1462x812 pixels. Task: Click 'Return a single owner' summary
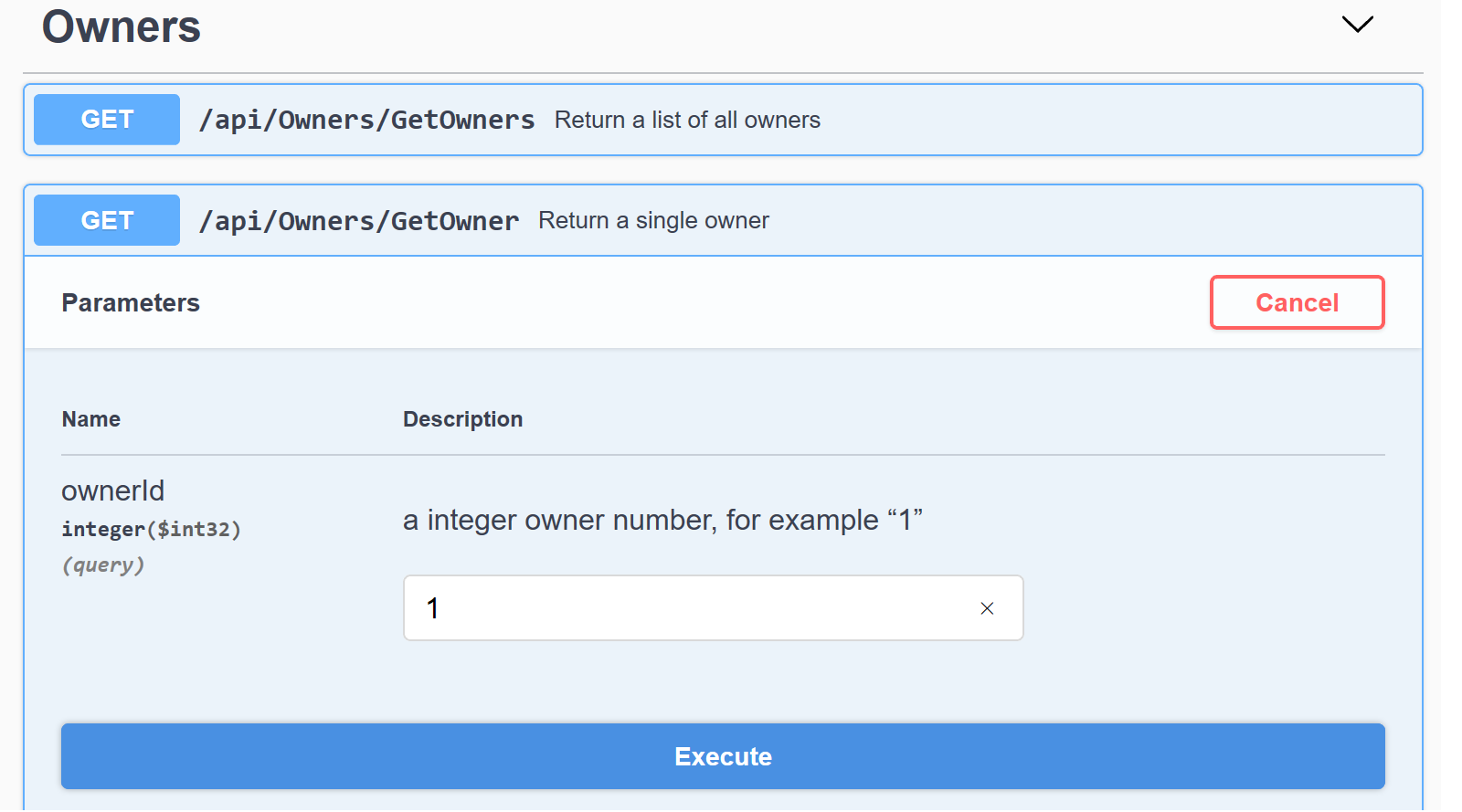(x=653, y=220)
